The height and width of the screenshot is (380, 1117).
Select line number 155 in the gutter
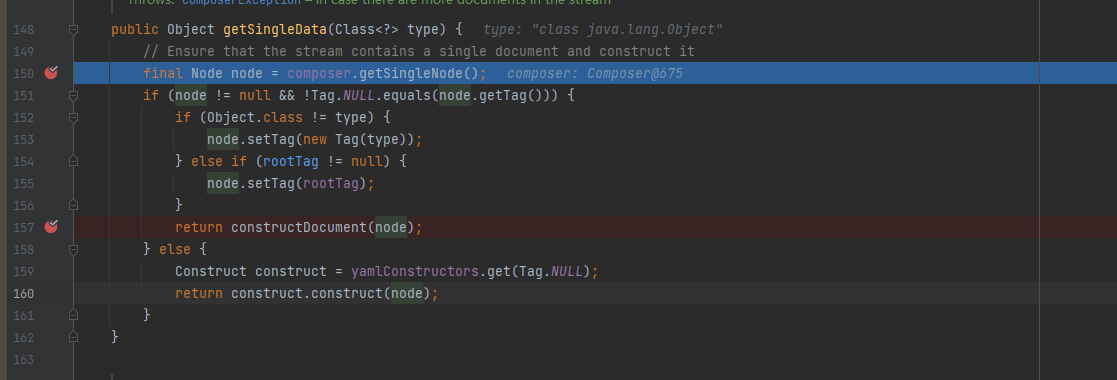click(x=24, y=183)
